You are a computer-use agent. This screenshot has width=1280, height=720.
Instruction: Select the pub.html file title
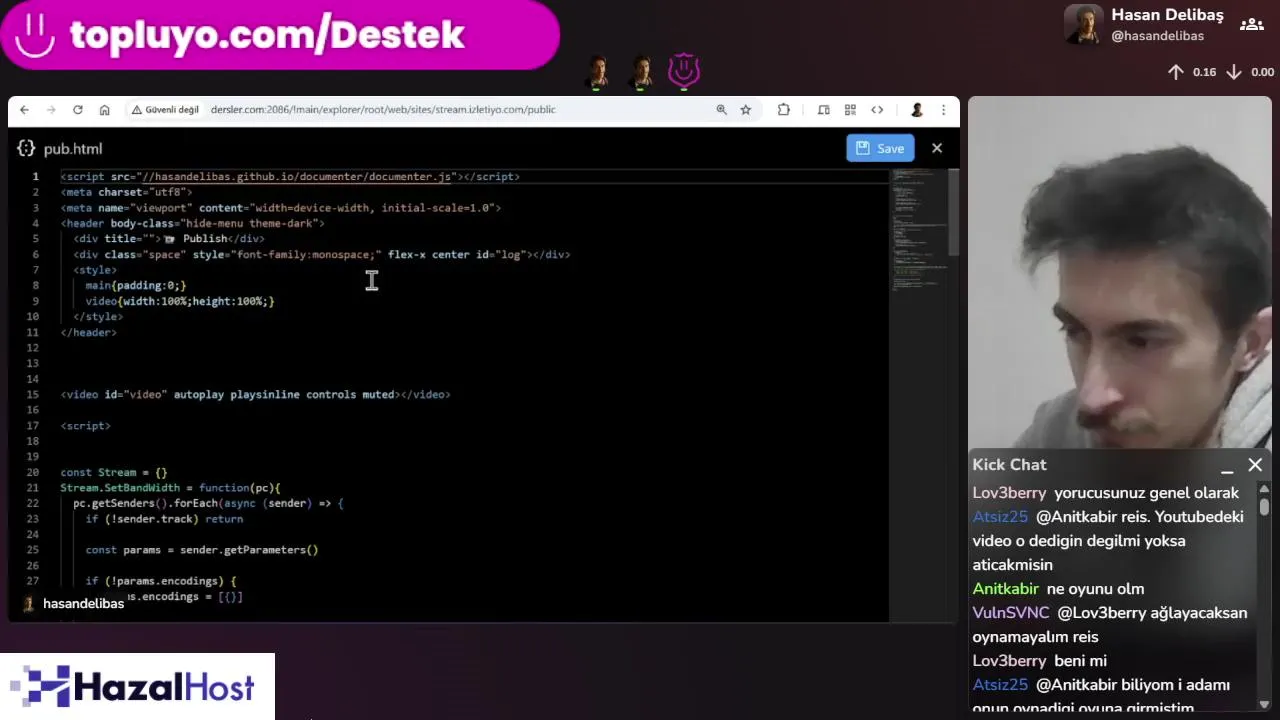click(73, 149)
